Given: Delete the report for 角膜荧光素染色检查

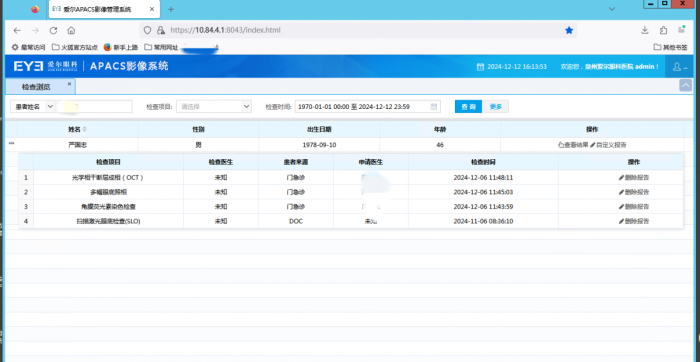Looking at the screenshot, I should 634,207.
